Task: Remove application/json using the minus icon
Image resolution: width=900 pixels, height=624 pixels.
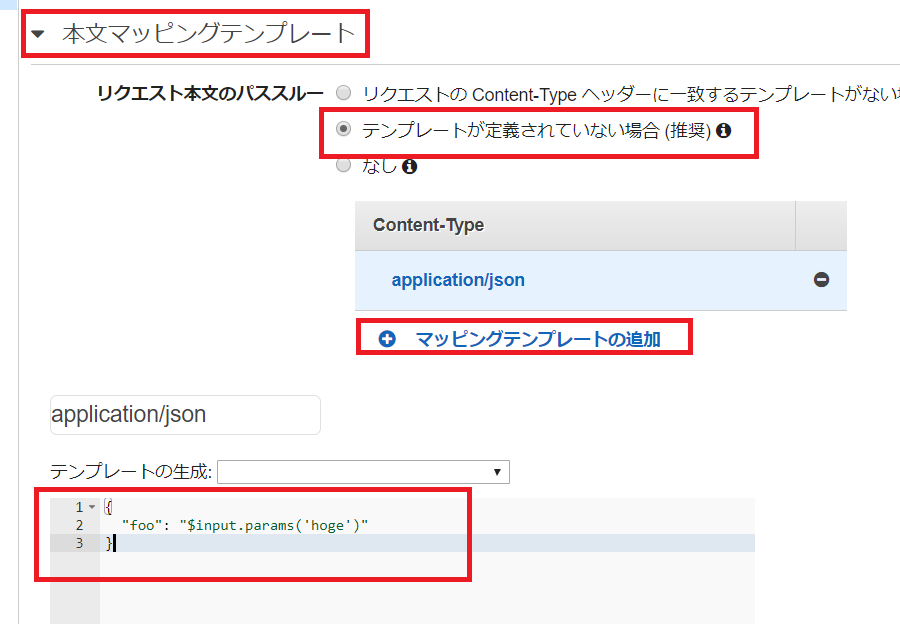Action: tap(820, 280)
